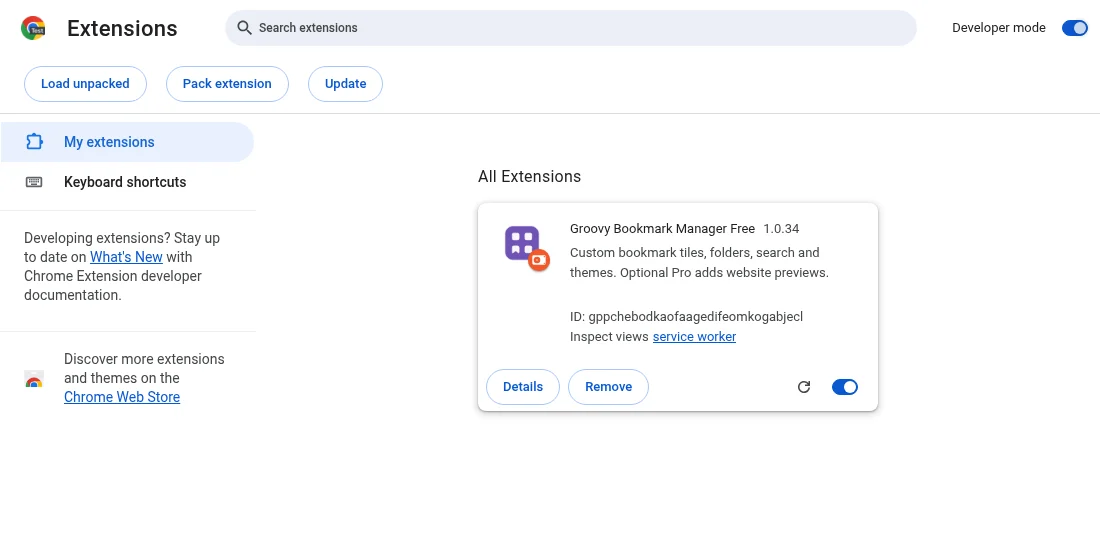Image resolution: width=1100 pixels, height=560 pixels.
Task: Click the Developer mode label
Action: pos(999,28)
